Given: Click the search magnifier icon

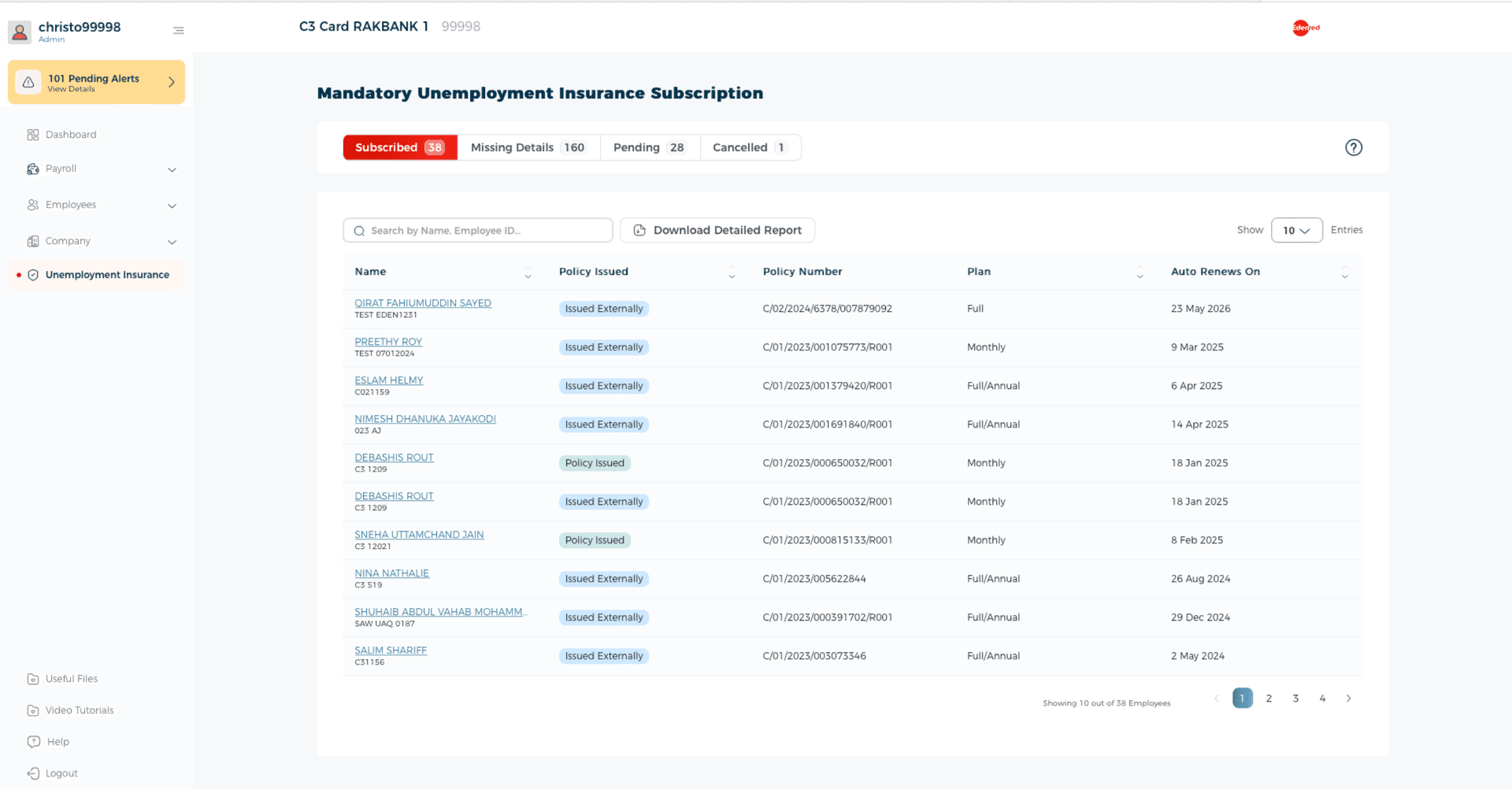Looking at the screenshot, I should 359,231.
